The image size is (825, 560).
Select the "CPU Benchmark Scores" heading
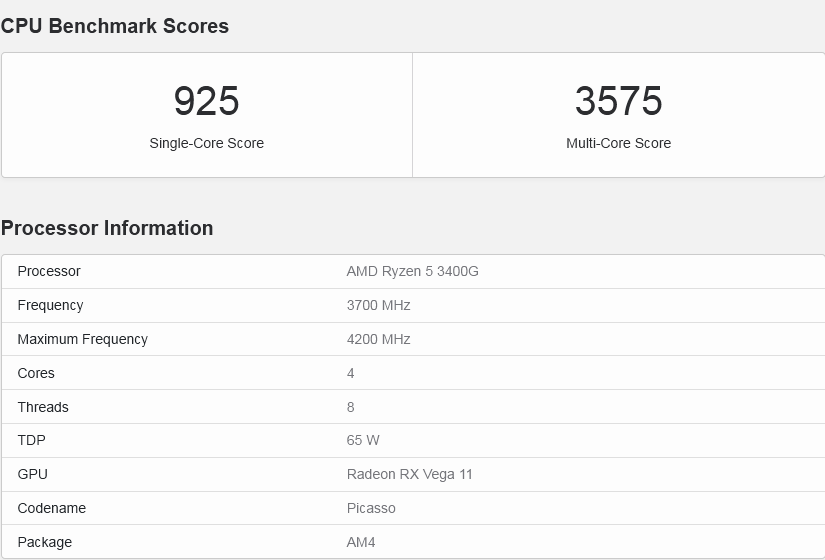click(115, 26)
